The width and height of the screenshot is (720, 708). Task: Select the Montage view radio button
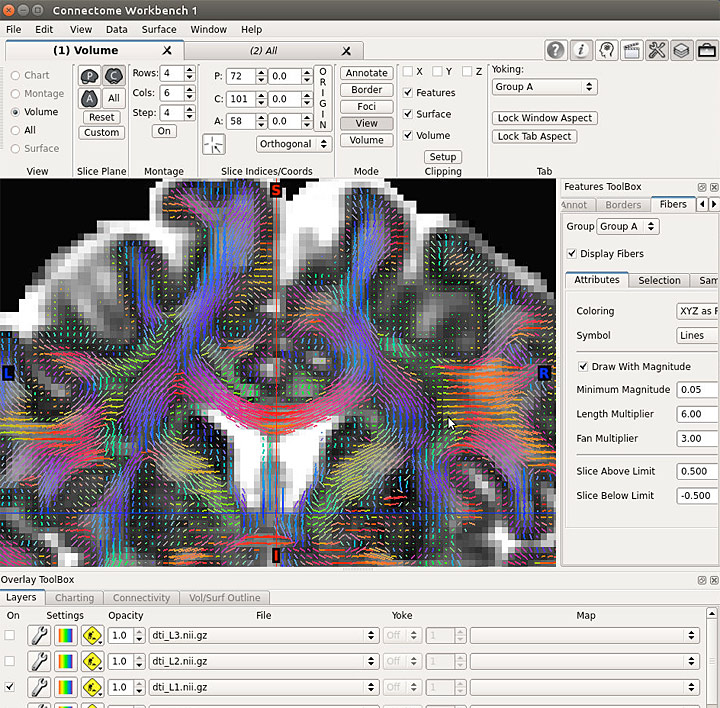(15, 94)
